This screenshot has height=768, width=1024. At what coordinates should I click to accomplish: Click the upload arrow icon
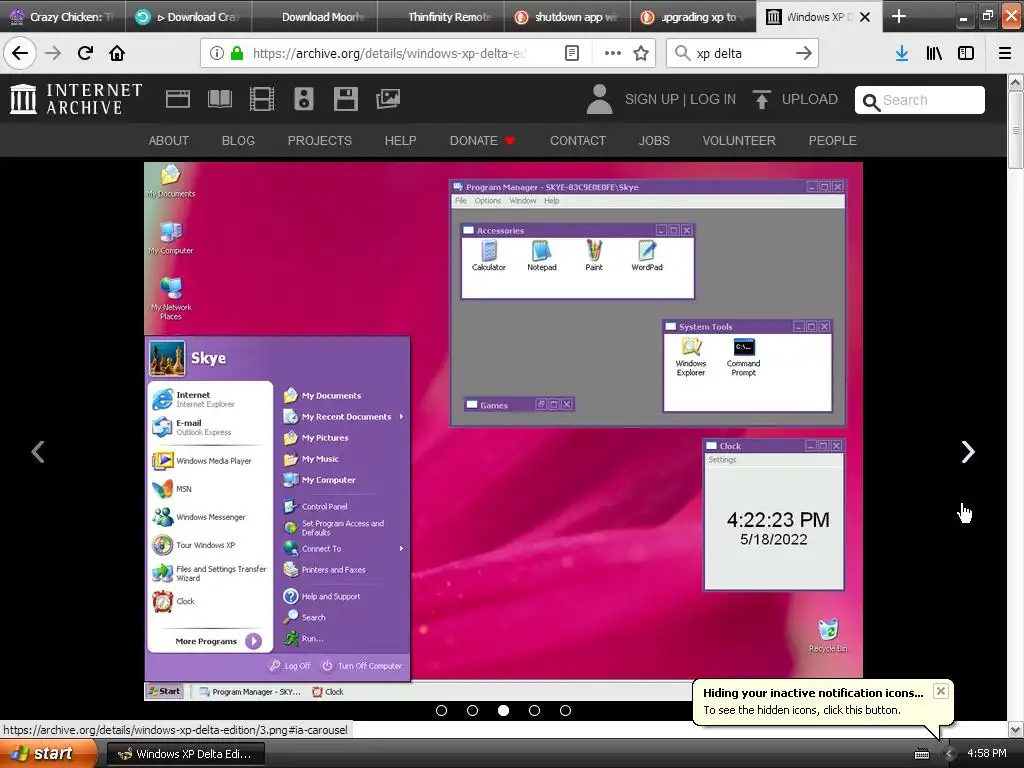click(x=761, y=99)
